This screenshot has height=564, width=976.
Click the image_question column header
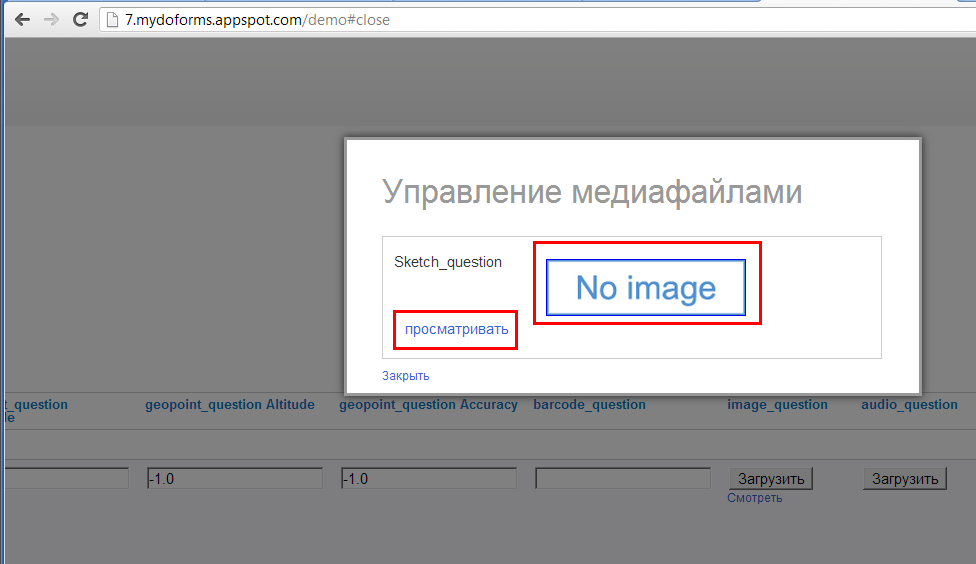tap(777, 405)
